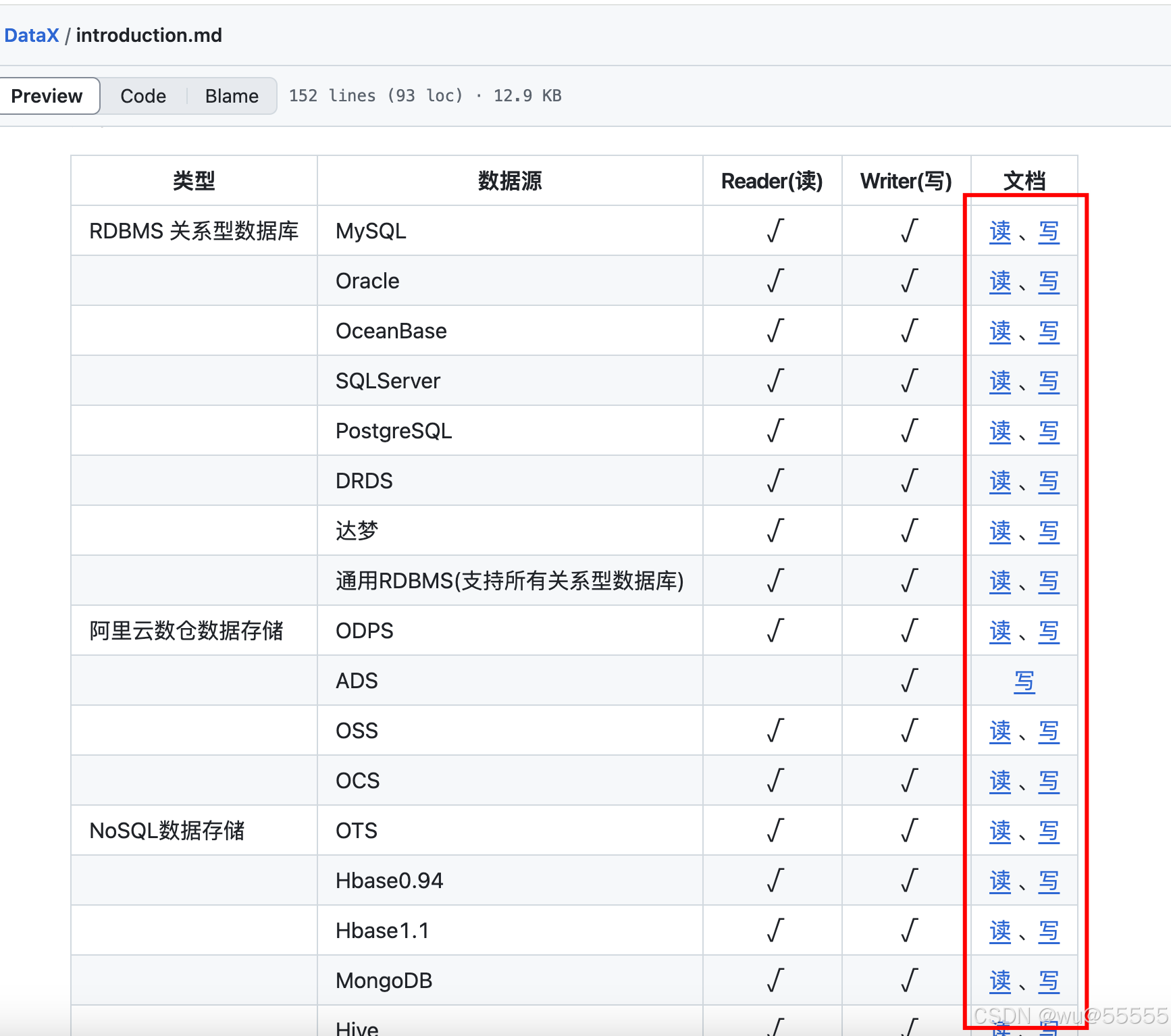This screenshot has width=1171, height=1036.
Task: Switch to the Blame tab
Action: (232, 96)
